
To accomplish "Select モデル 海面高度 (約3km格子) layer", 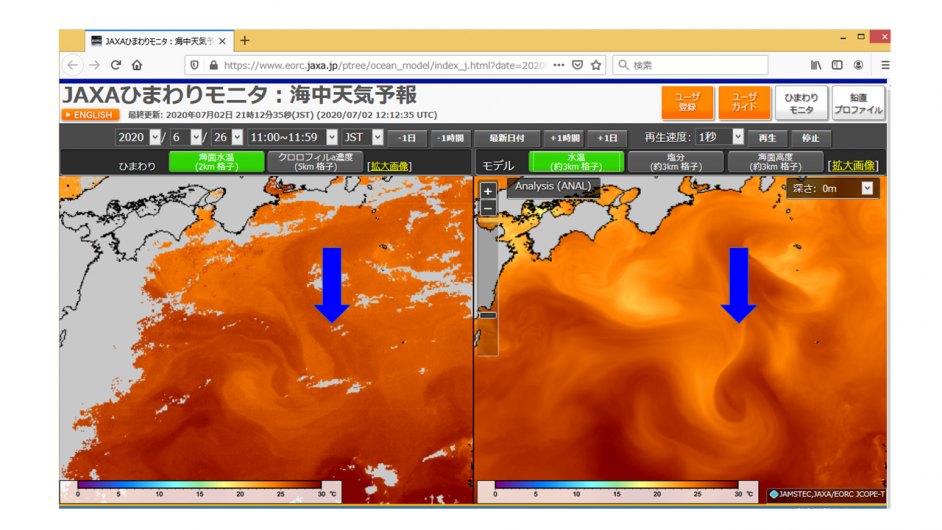I will (776, 162).
